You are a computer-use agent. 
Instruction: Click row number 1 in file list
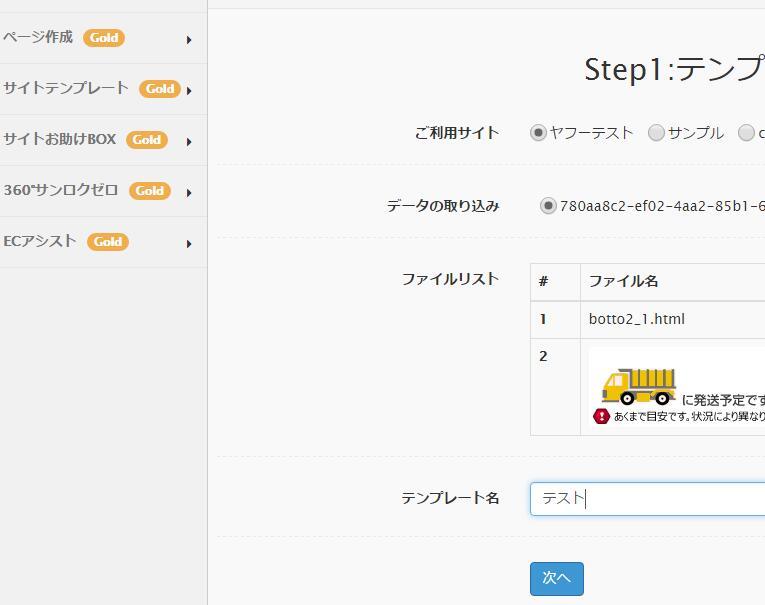click(x=543, y=319)
